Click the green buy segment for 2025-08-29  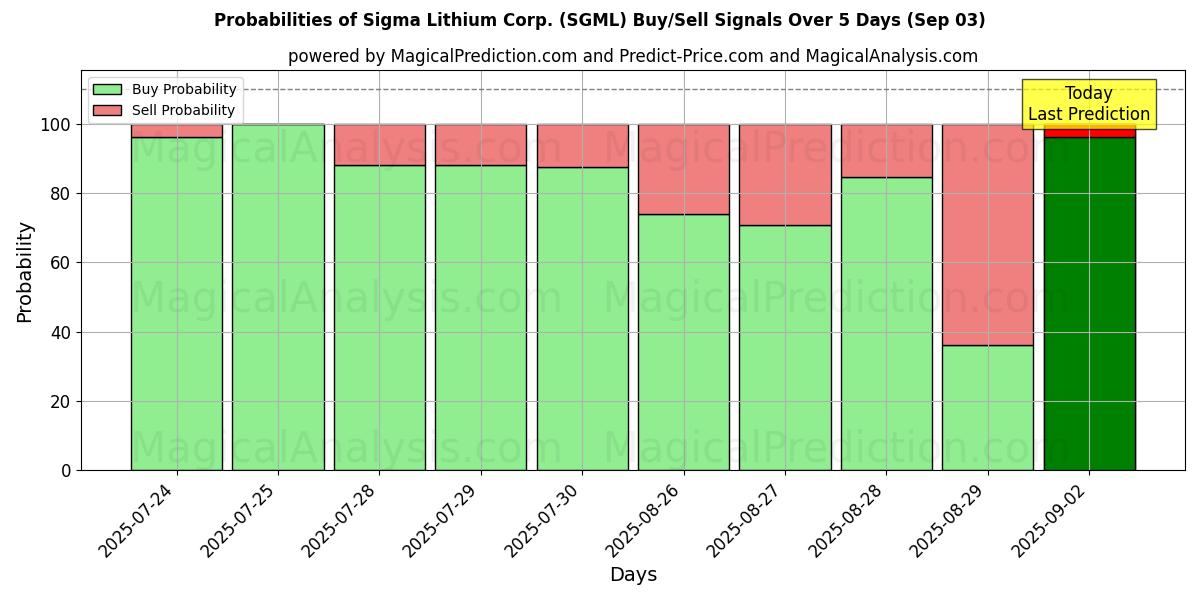pyautogui.click(x=987, y=408)
